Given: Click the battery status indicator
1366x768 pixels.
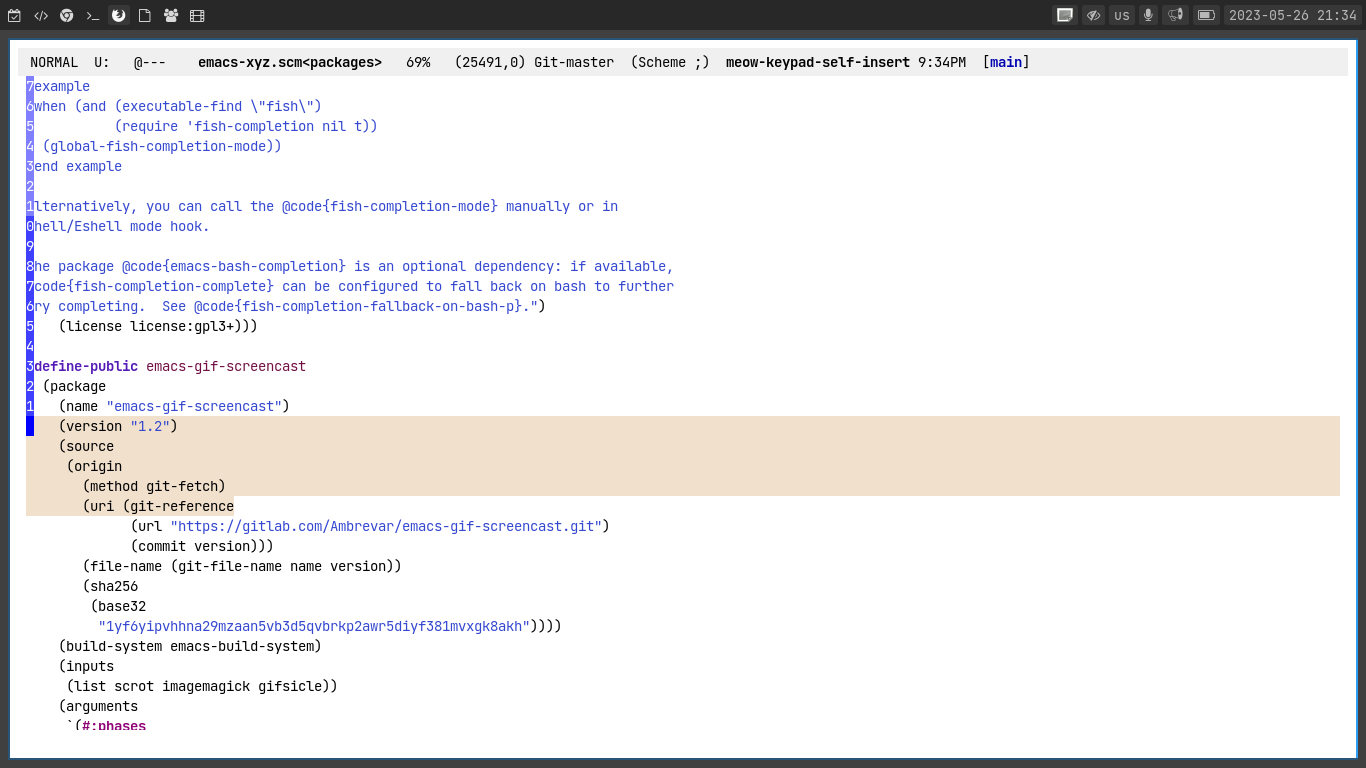Looking at the screenshot, I should (1205, 15).
